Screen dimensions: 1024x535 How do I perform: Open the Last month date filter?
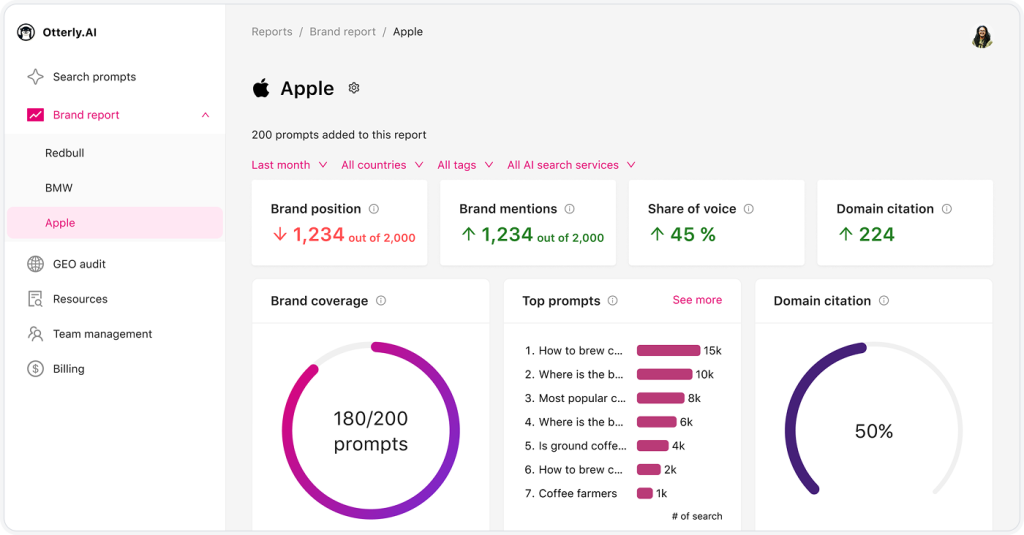pos(289,165)
